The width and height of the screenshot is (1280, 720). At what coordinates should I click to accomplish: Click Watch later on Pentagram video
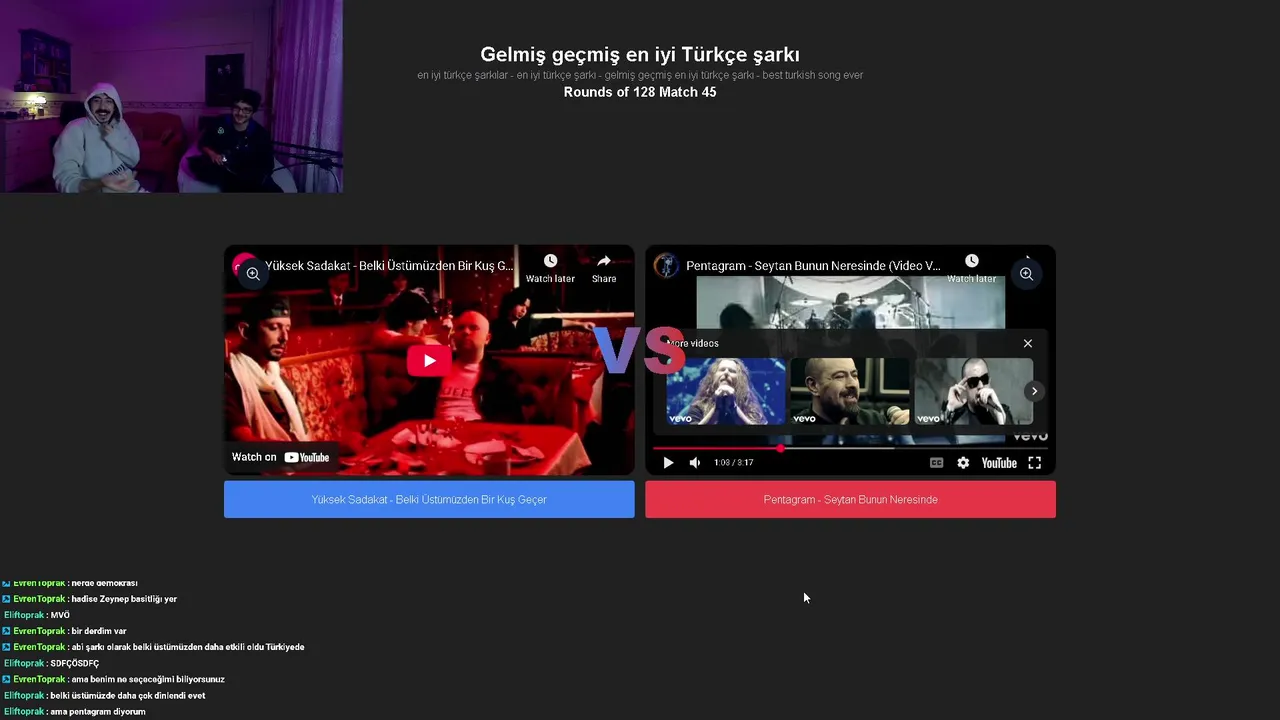(971, 269)
